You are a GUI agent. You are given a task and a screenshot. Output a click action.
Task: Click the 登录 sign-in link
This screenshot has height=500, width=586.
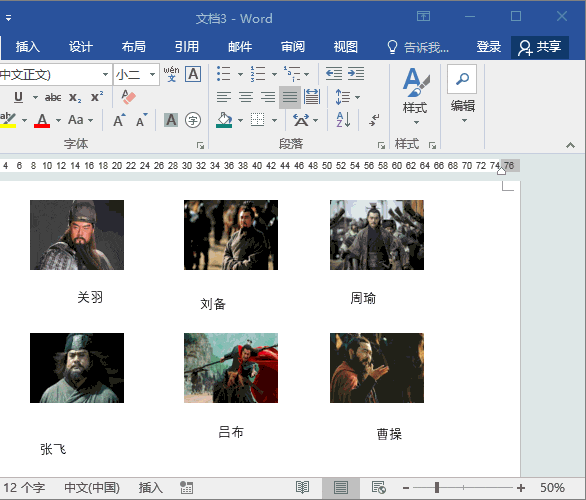click(488, 47)
